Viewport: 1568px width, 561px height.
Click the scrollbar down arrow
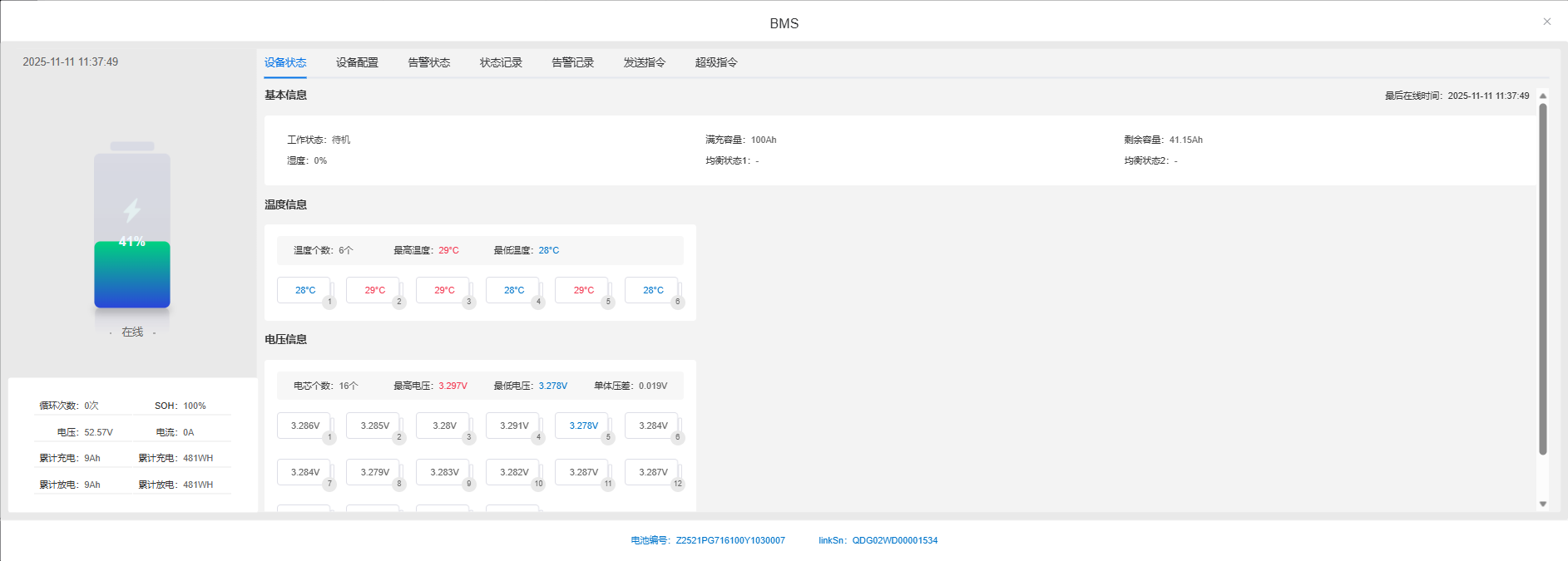(1542, 504)
